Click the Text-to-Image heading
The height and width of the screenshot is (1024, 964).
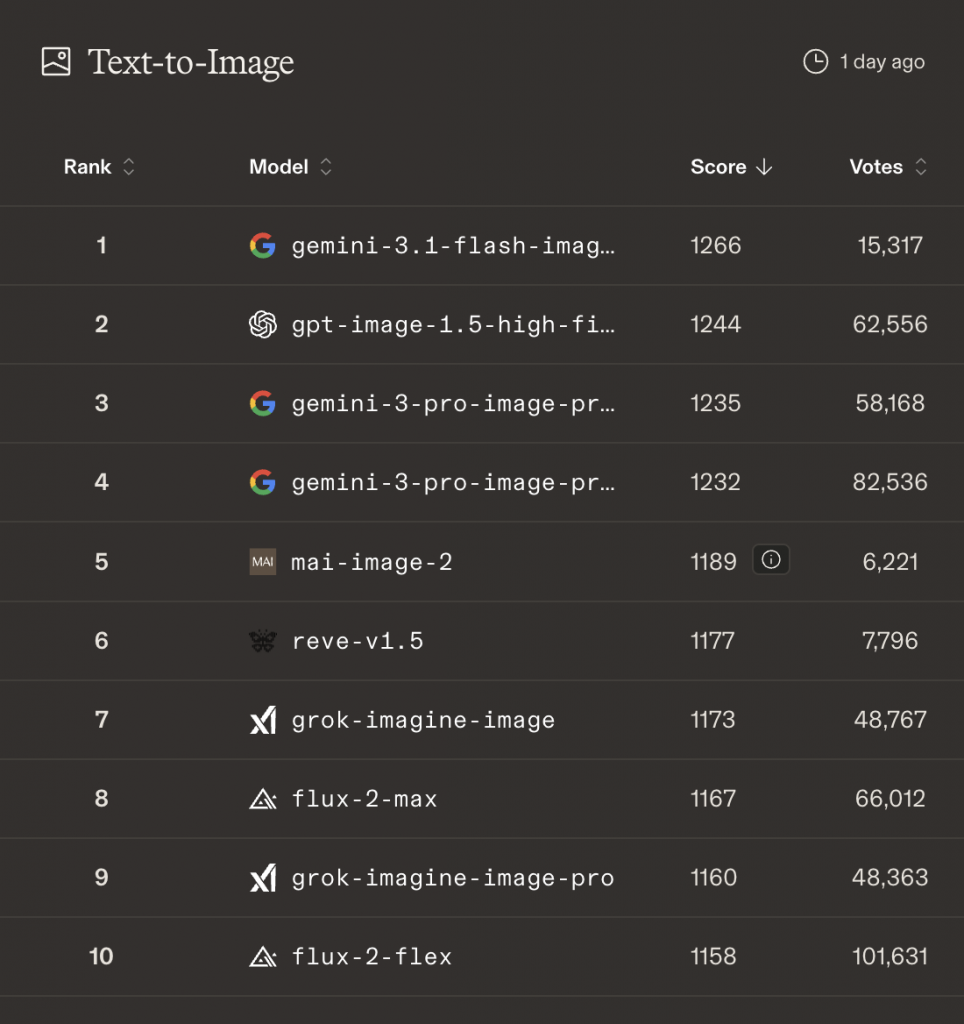pyautogui.click(x=191, y=62)
